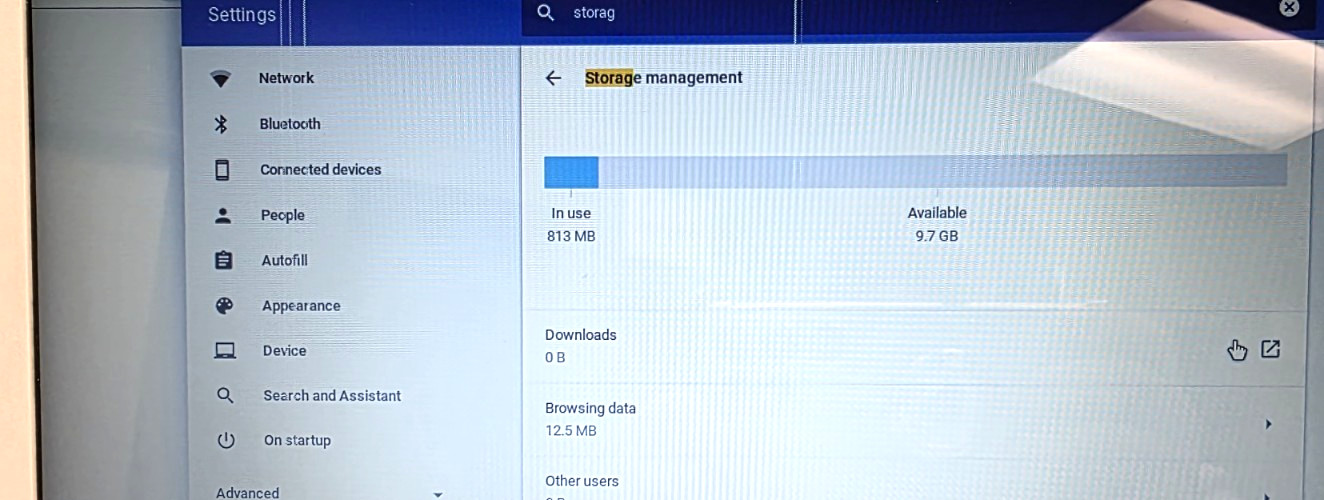Open the Device section
Viewport: 1324px width, 500px height.
(x=285, y=351)
